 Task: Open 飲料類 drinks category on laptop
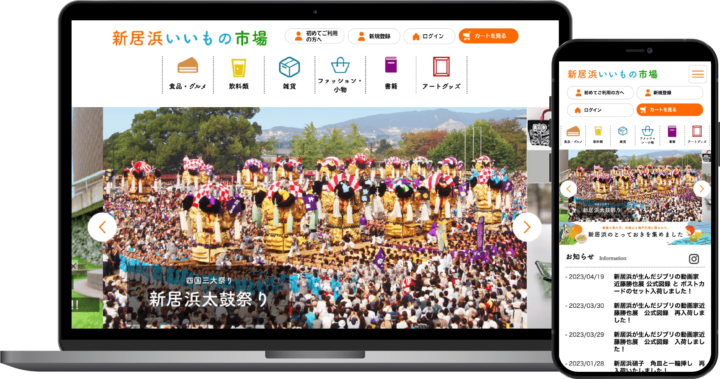tap(239, 75)
